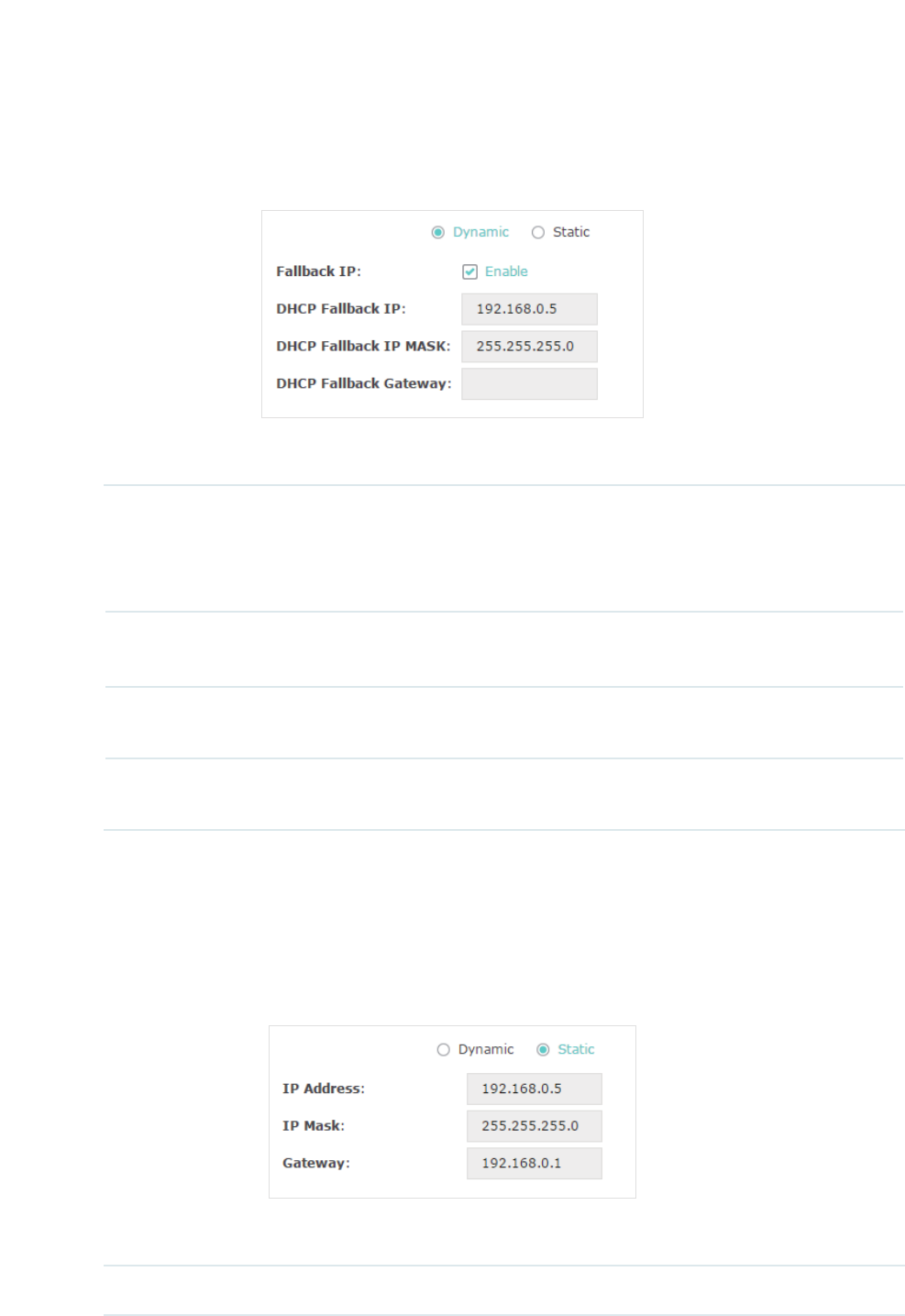
Task: Click the 'DHCP Fallback IP:' label
Action: point(341,309)
